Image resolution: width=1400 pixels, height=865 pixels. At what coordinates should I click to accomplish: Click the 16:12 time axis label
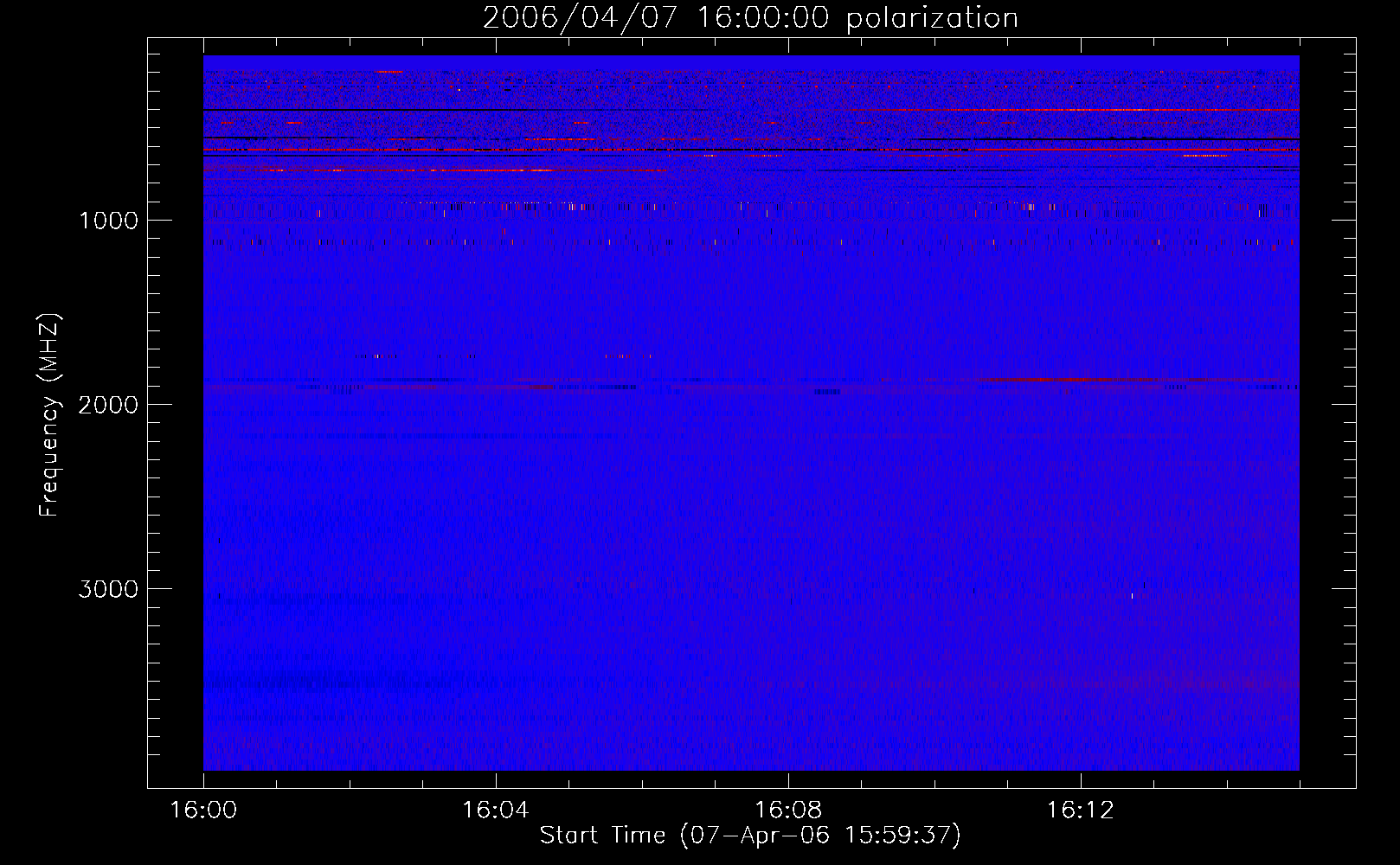1080,811
